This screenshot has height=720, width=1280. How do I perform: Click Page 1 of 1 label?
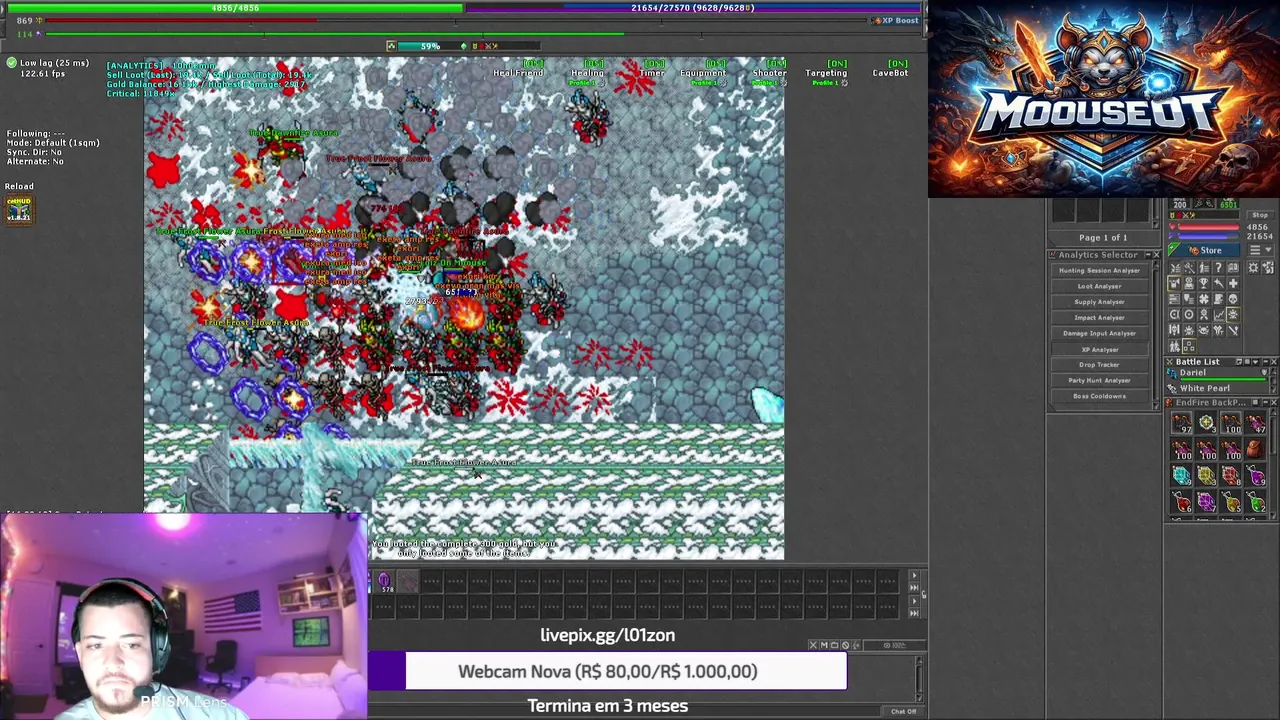pyautogui.click(x=1103, y=238)
